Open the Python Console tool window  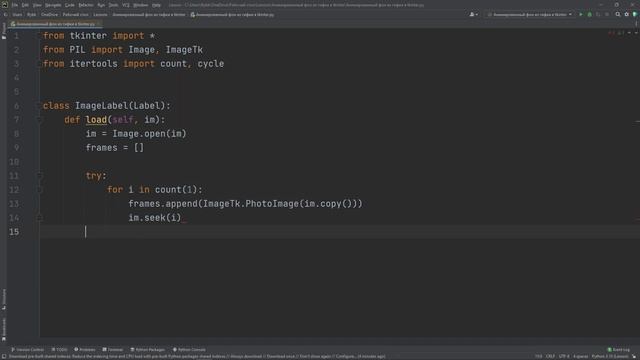coord(189,350)
